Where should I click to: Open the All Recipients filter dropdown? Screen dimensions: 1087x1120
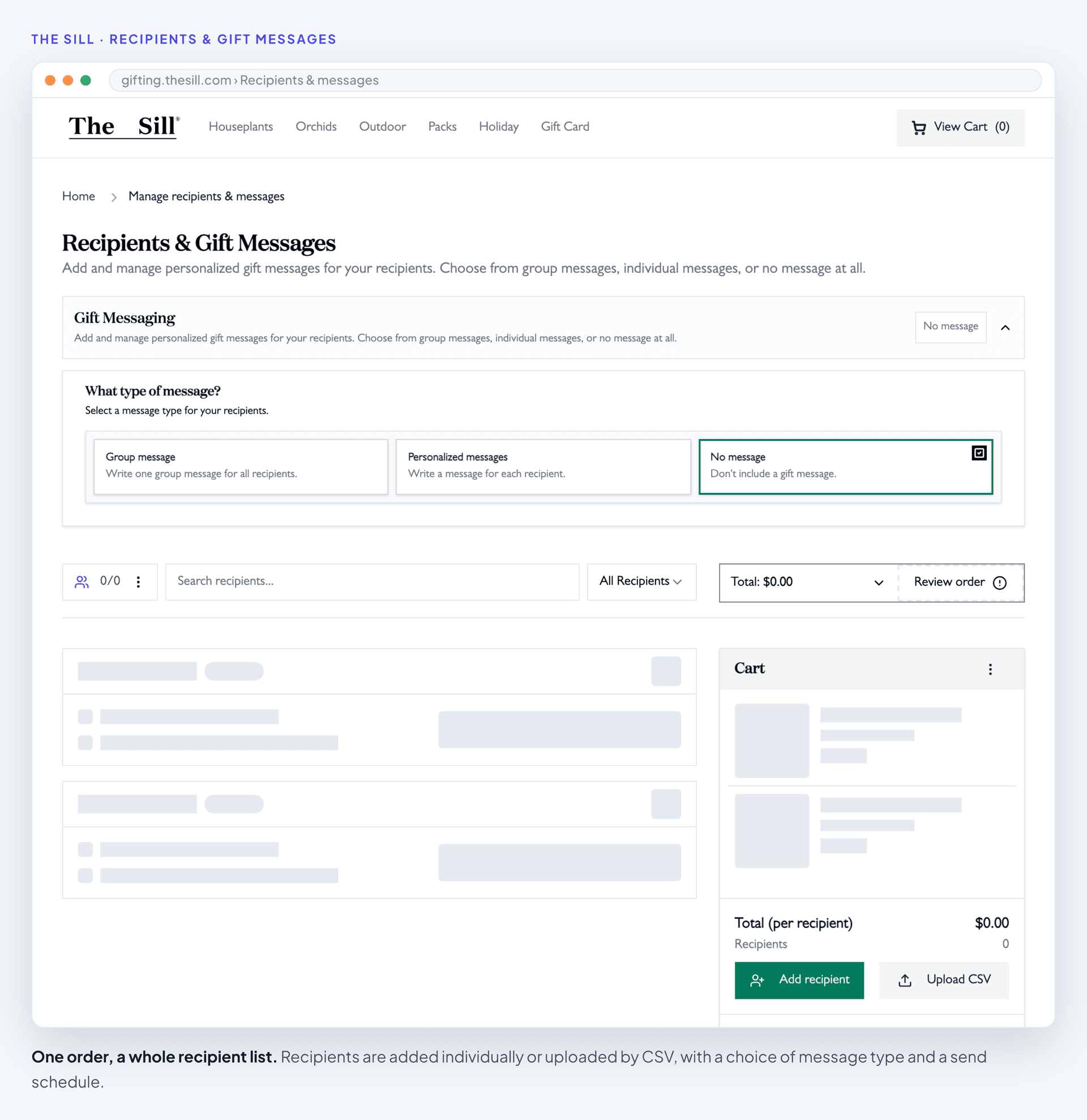pos(641,582)
